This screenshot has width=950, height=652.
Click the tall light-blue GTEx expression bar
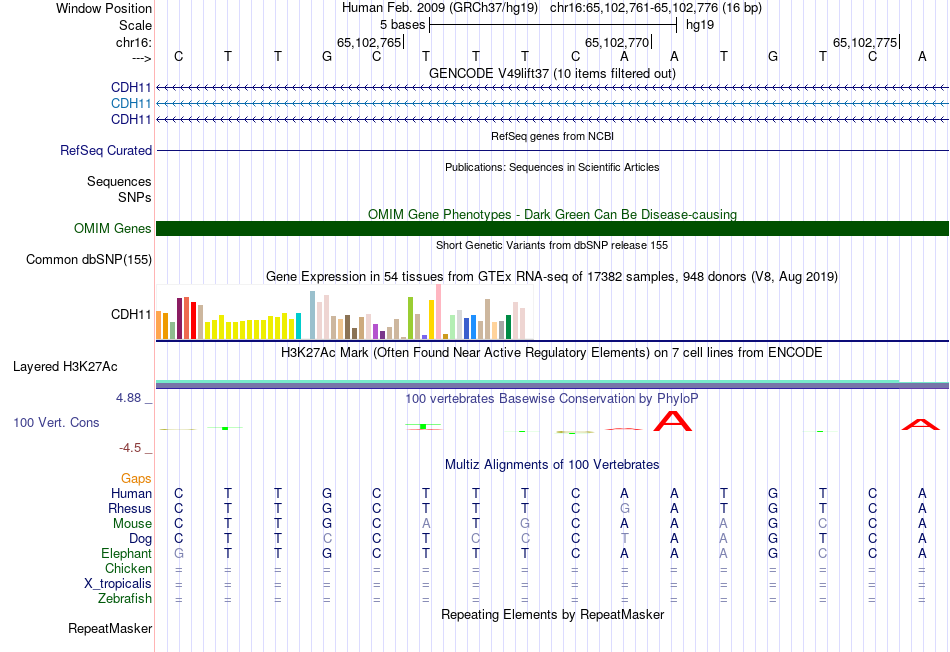(x=313, y=315)
